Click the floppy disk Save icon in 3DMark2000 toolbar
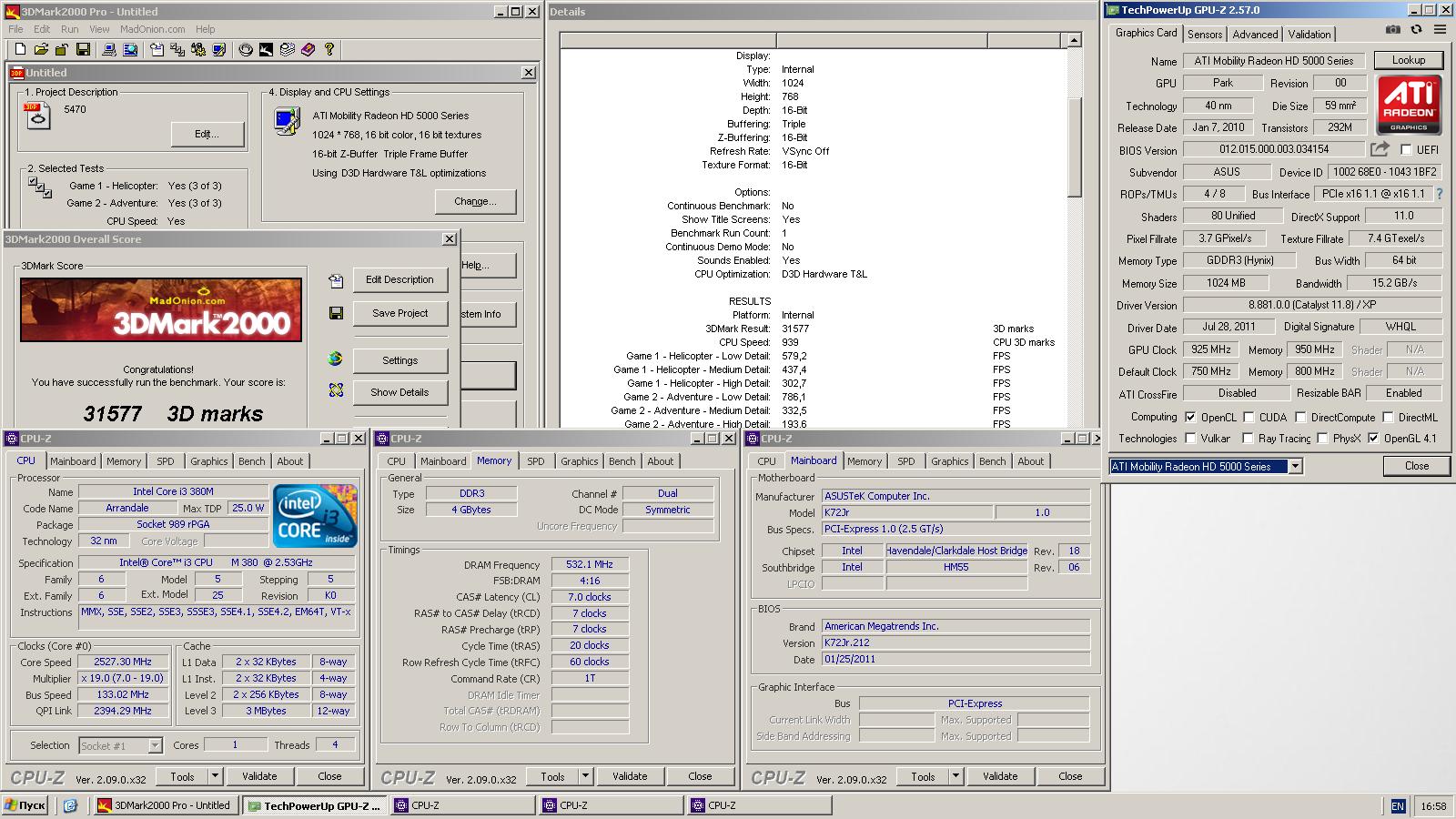Viewport: 1456px width, 819px height. click(83, 49)
